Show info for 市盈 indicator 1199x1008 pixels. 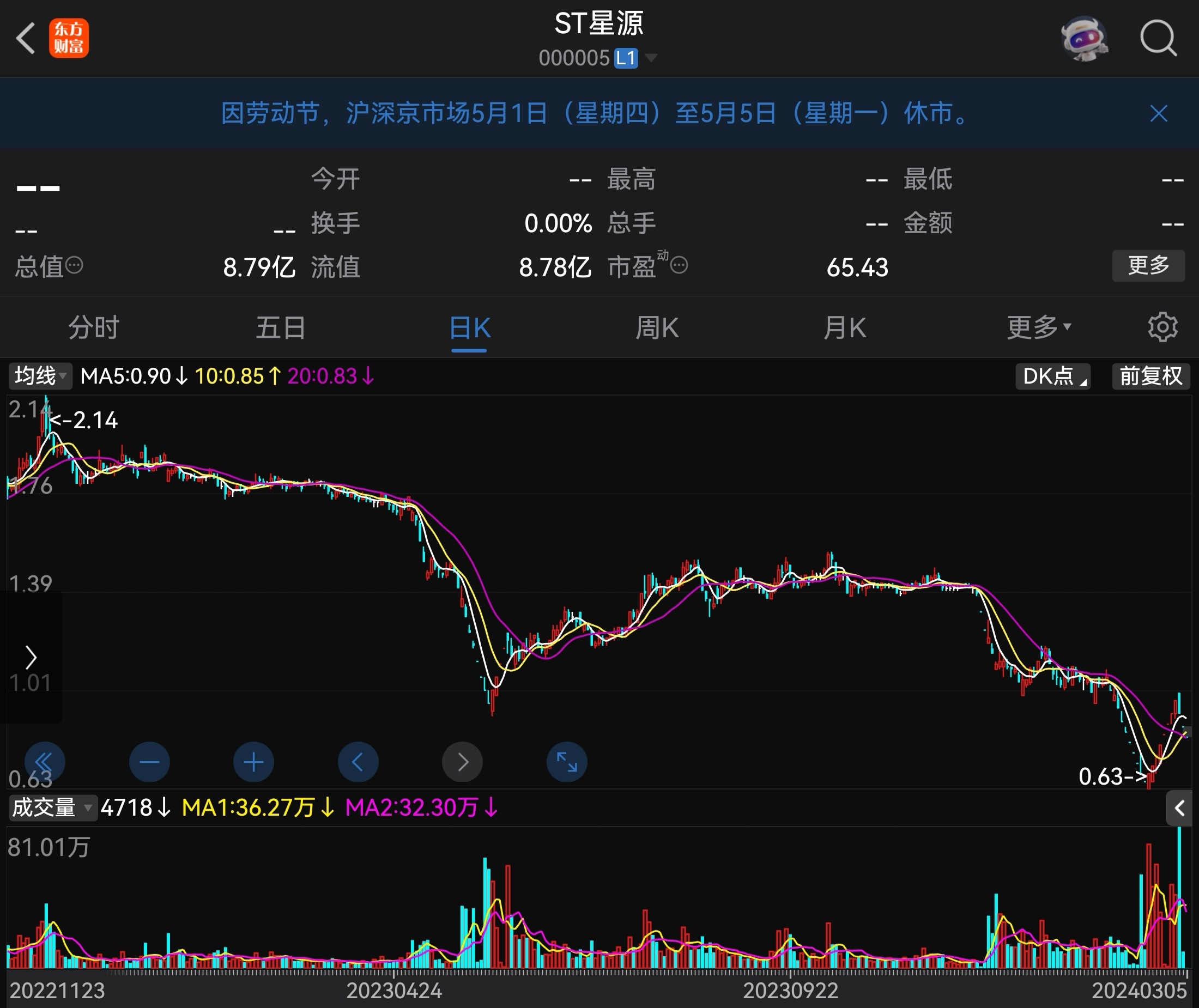pos(679,265)
